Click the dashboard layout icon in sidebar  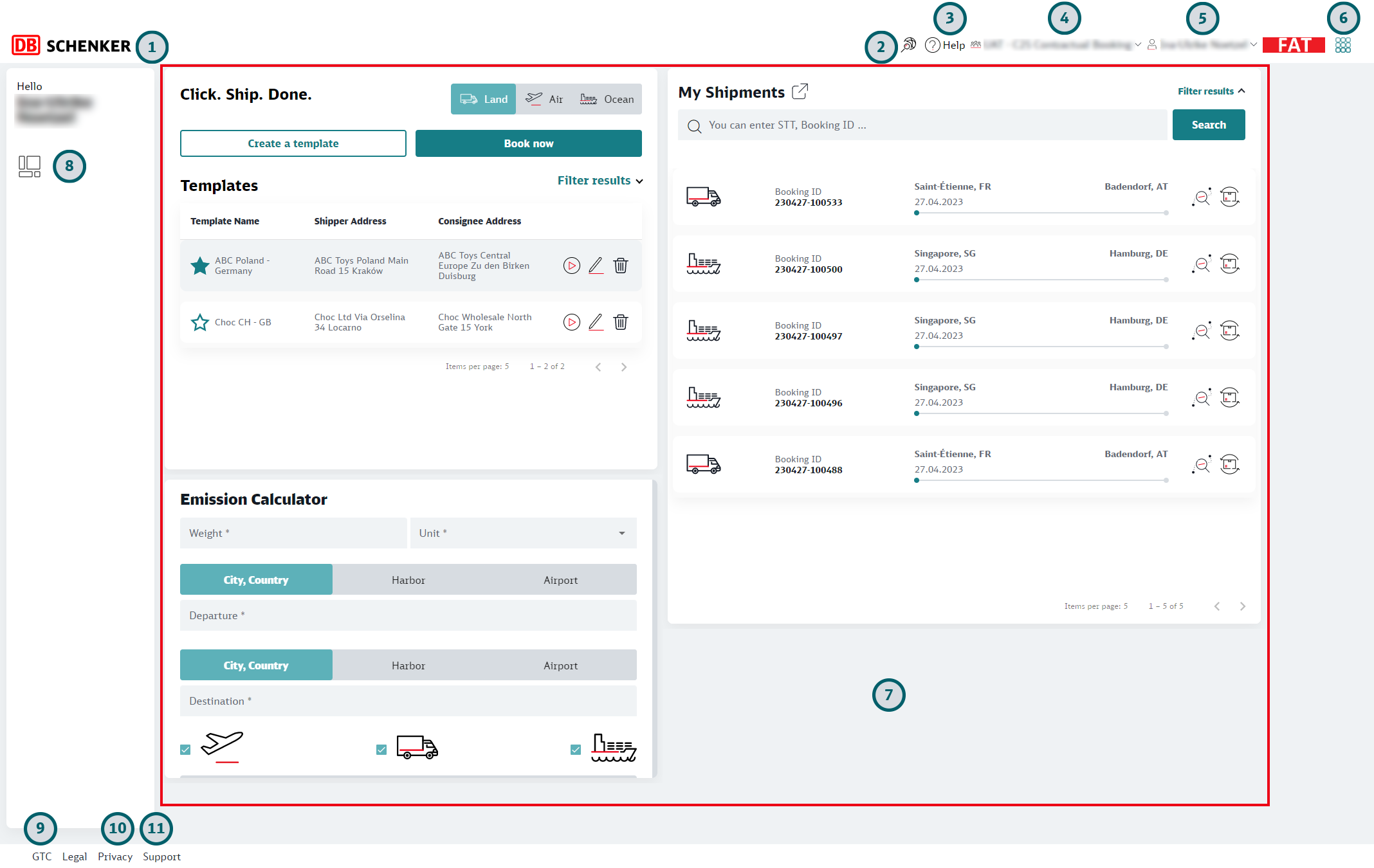30,167
